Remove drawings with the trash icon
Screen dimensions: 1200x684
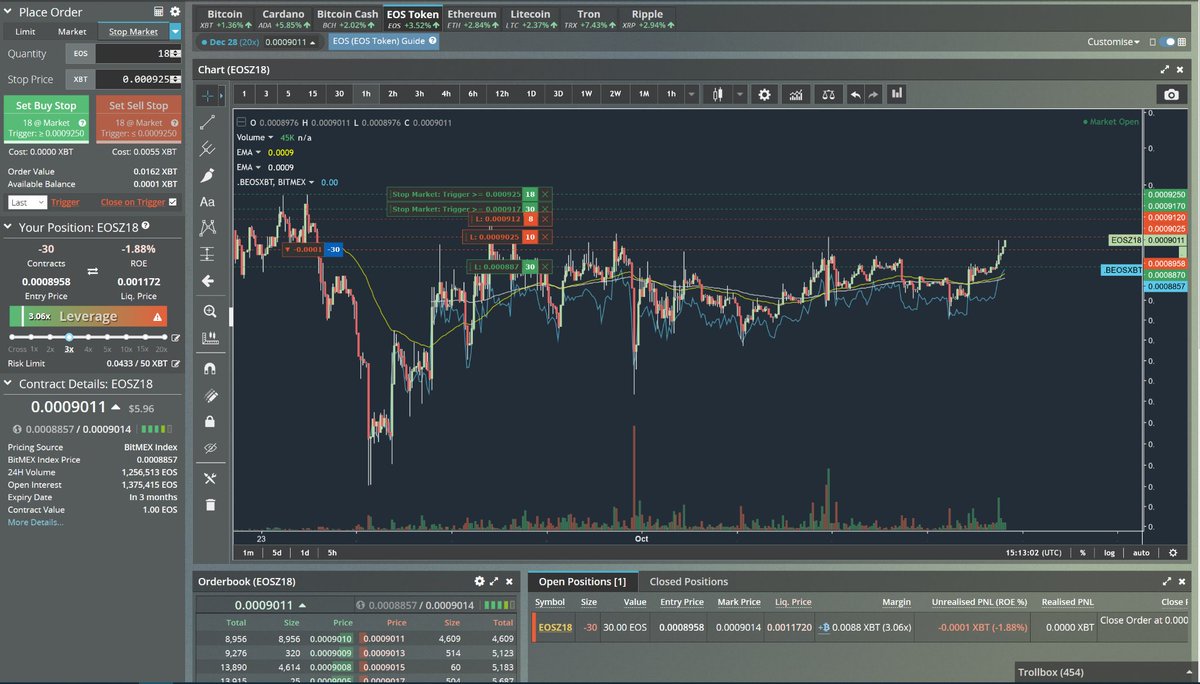[208, 504]
